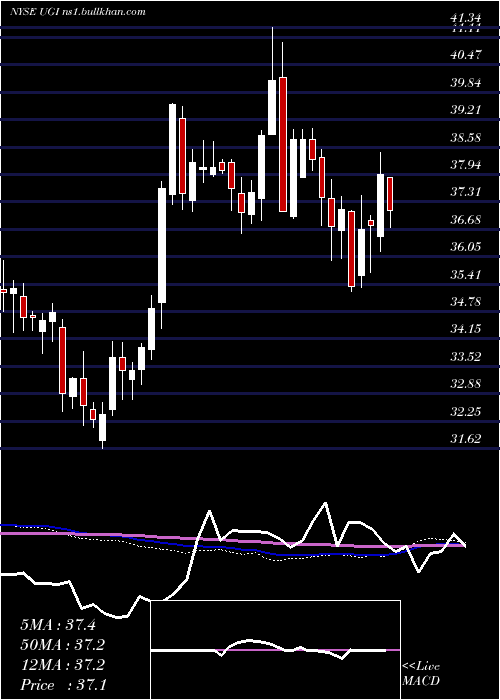500x700 pixels.
Task: Click the 32.25 price axis label
Action: tap(466, 412)
